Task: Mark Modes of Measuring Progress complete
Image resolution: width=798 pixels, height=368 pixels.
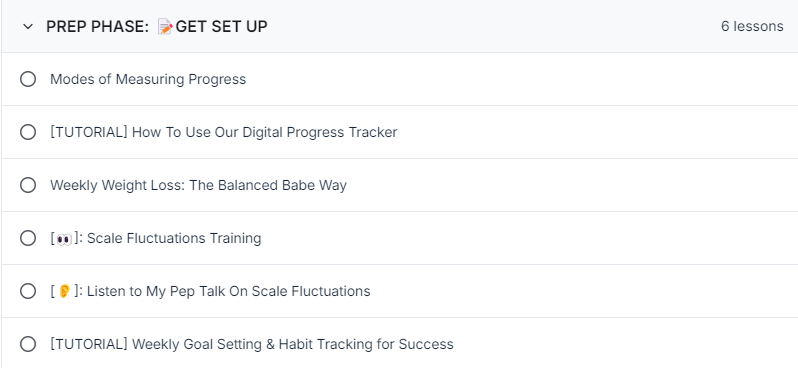Action: pos(28,79)
